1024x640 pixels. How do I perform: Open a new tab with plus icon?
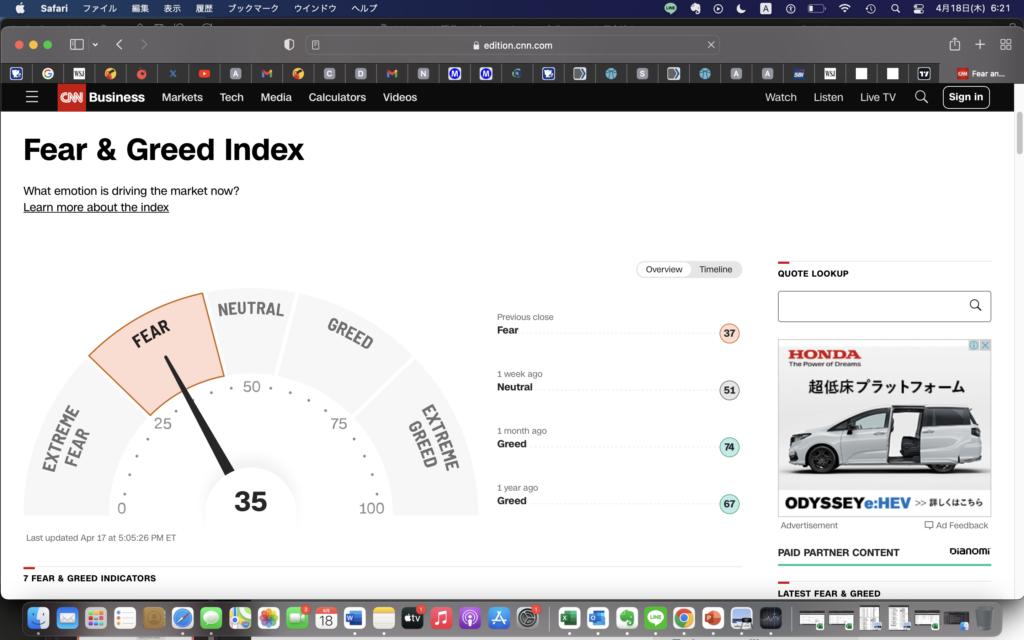[x=980, y=45]
